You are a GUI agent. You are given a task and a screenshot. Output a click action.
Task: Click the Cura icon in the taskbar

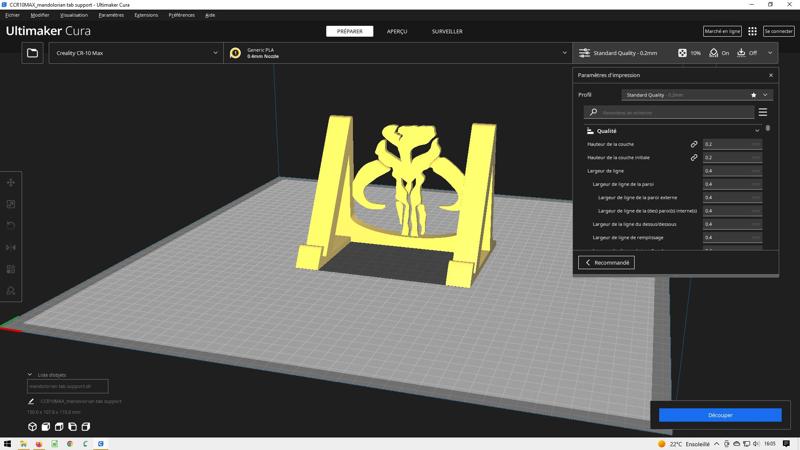[x=101, y=444]
